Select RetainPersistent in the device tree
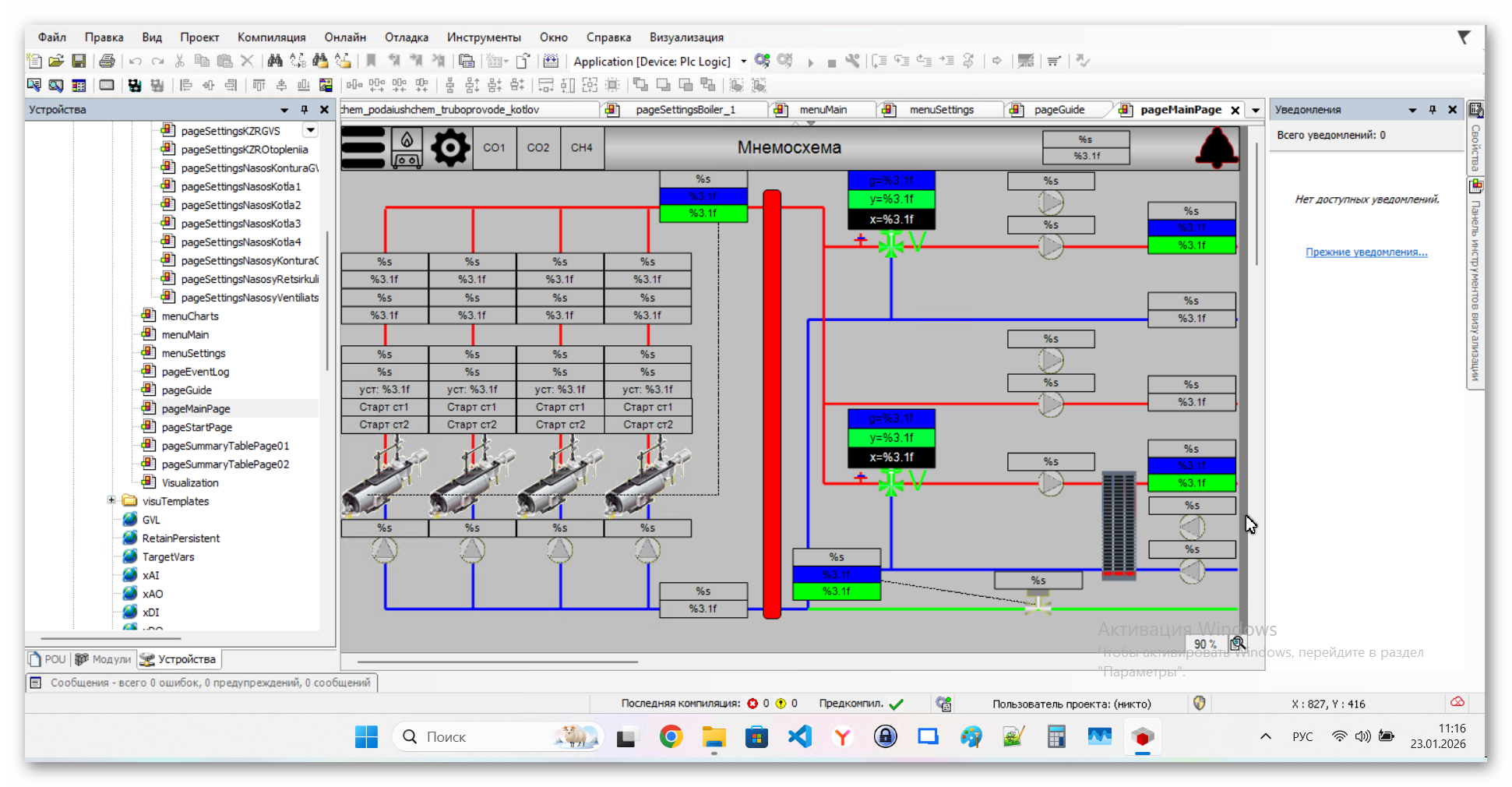This screenshot has height=787, width=1512. pos(181,538)
